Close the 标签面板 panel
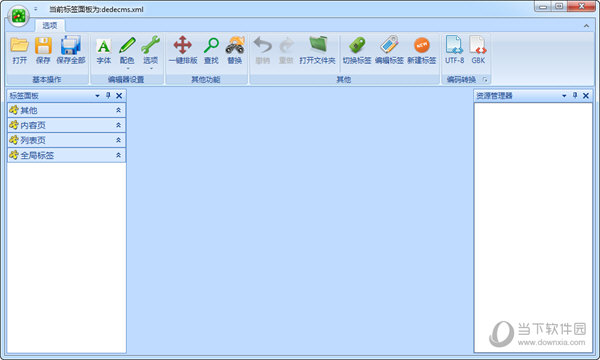The image size is (600, 360). click(119, 96)
